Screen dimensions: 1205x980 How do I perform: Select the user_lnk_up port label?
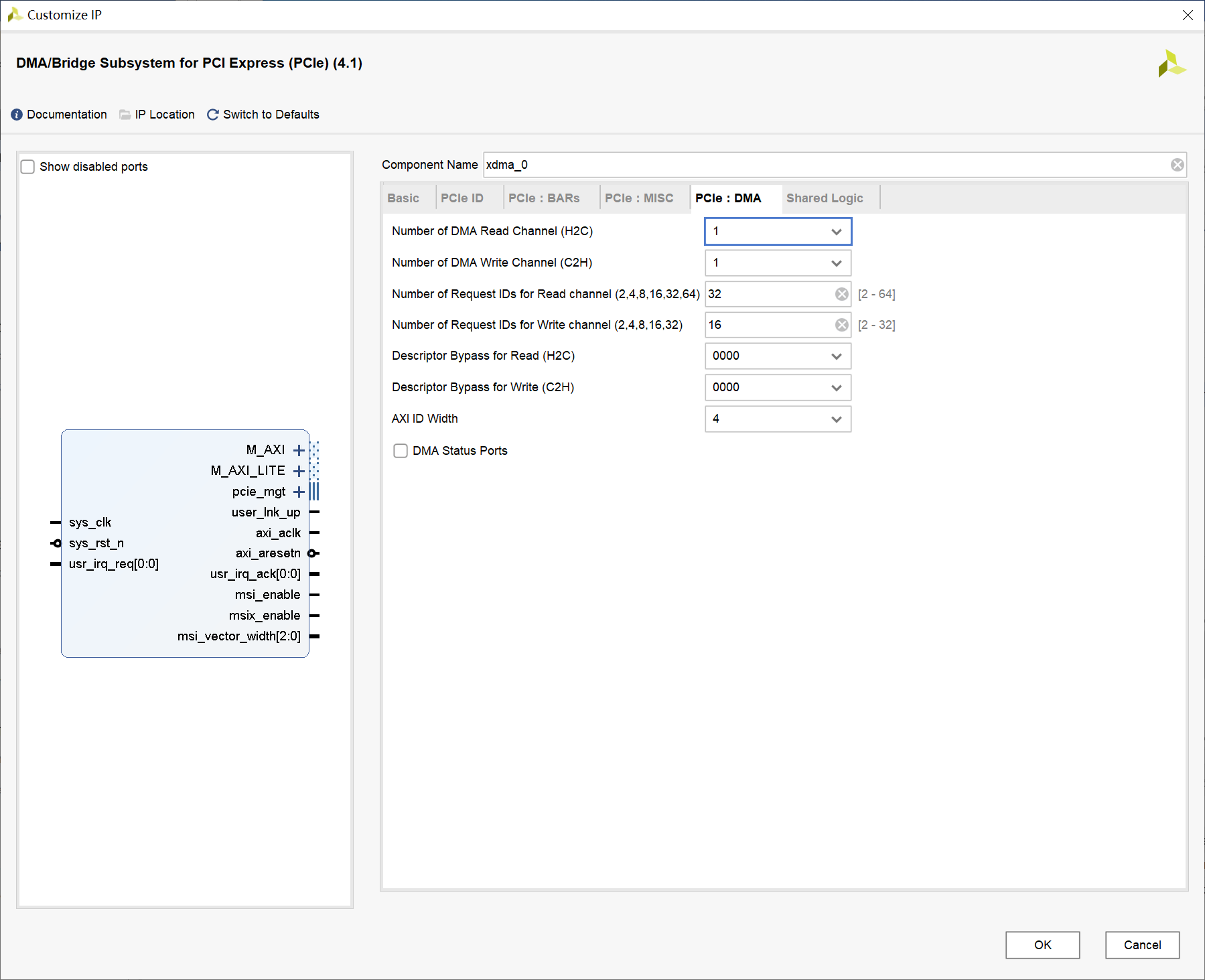click(x=266, y=512)
